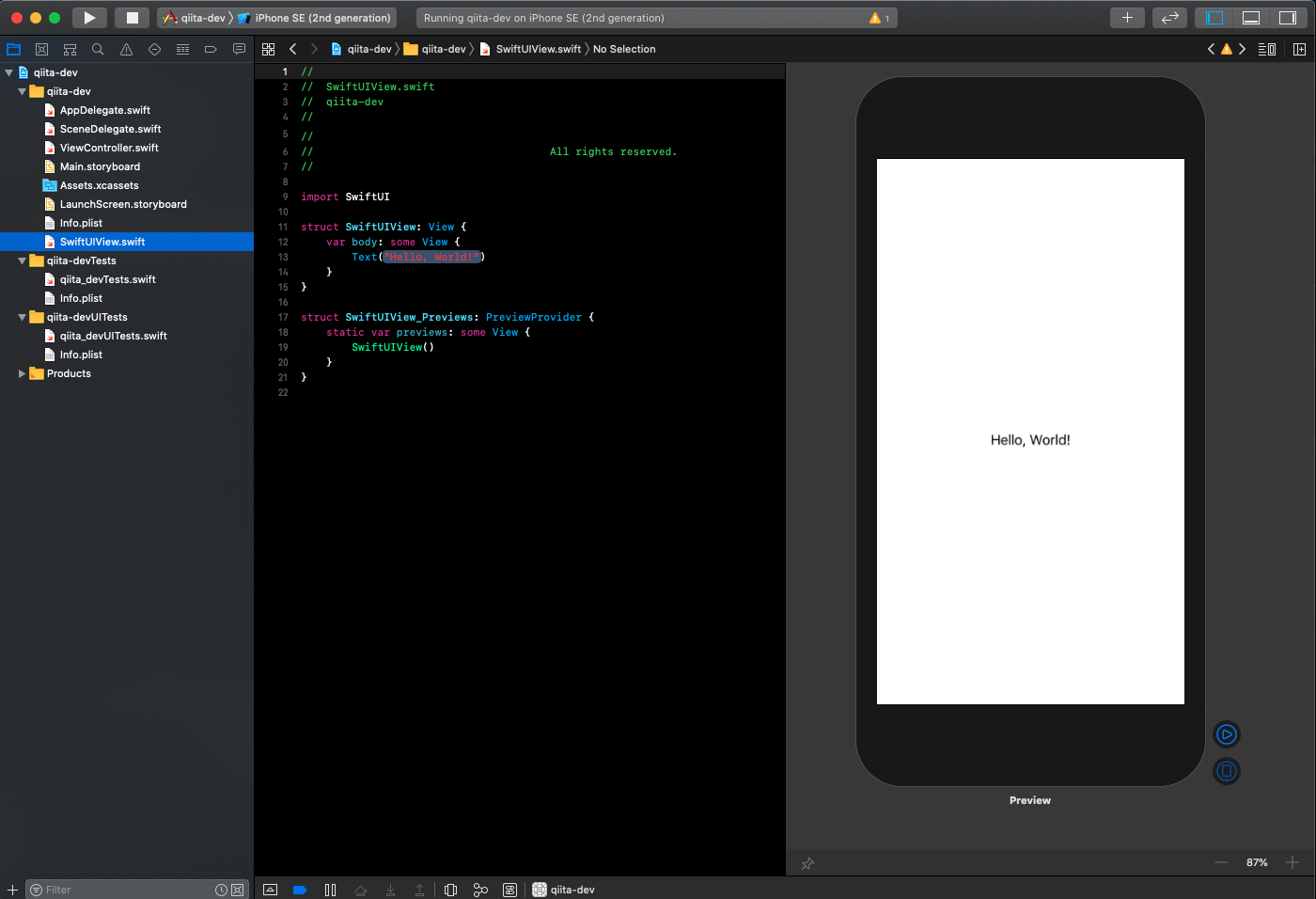Image resolution: width=1316 pixels, height=899 pixels.
Task: Open ViewController.swift file
Action: (109, 148)
